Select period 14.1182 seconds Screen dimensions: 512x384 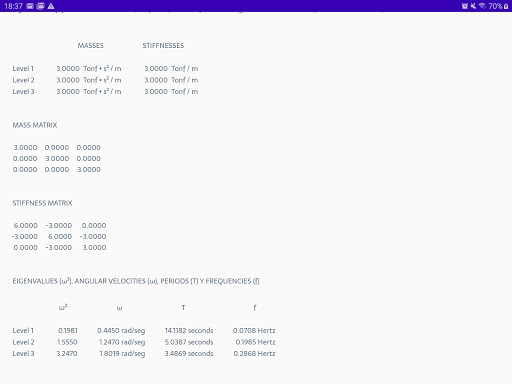coord(189,330)
